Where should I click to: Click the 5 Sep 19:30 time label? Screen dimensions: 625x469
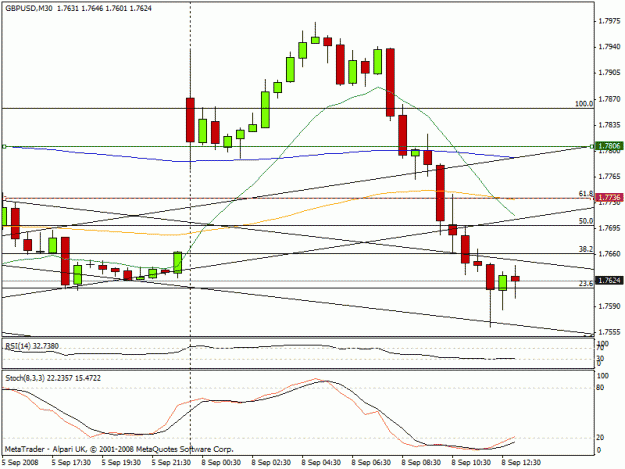coord(121,462)
